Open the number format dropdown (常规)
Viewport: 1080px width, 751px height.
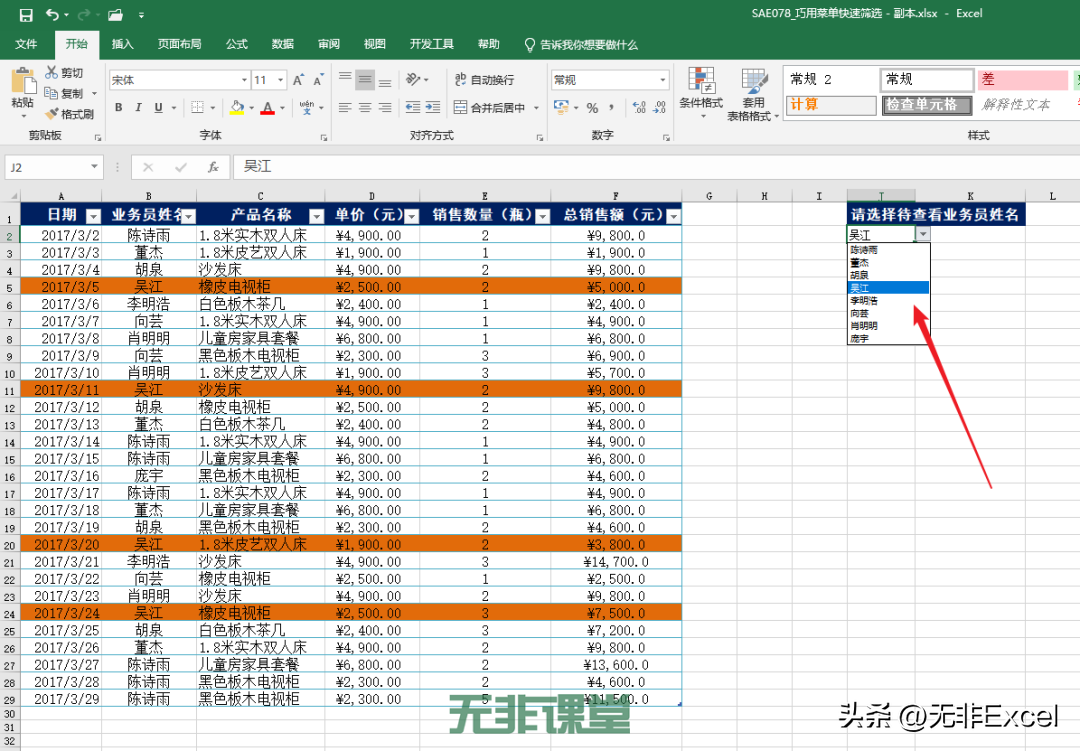[x=663, y=80]
